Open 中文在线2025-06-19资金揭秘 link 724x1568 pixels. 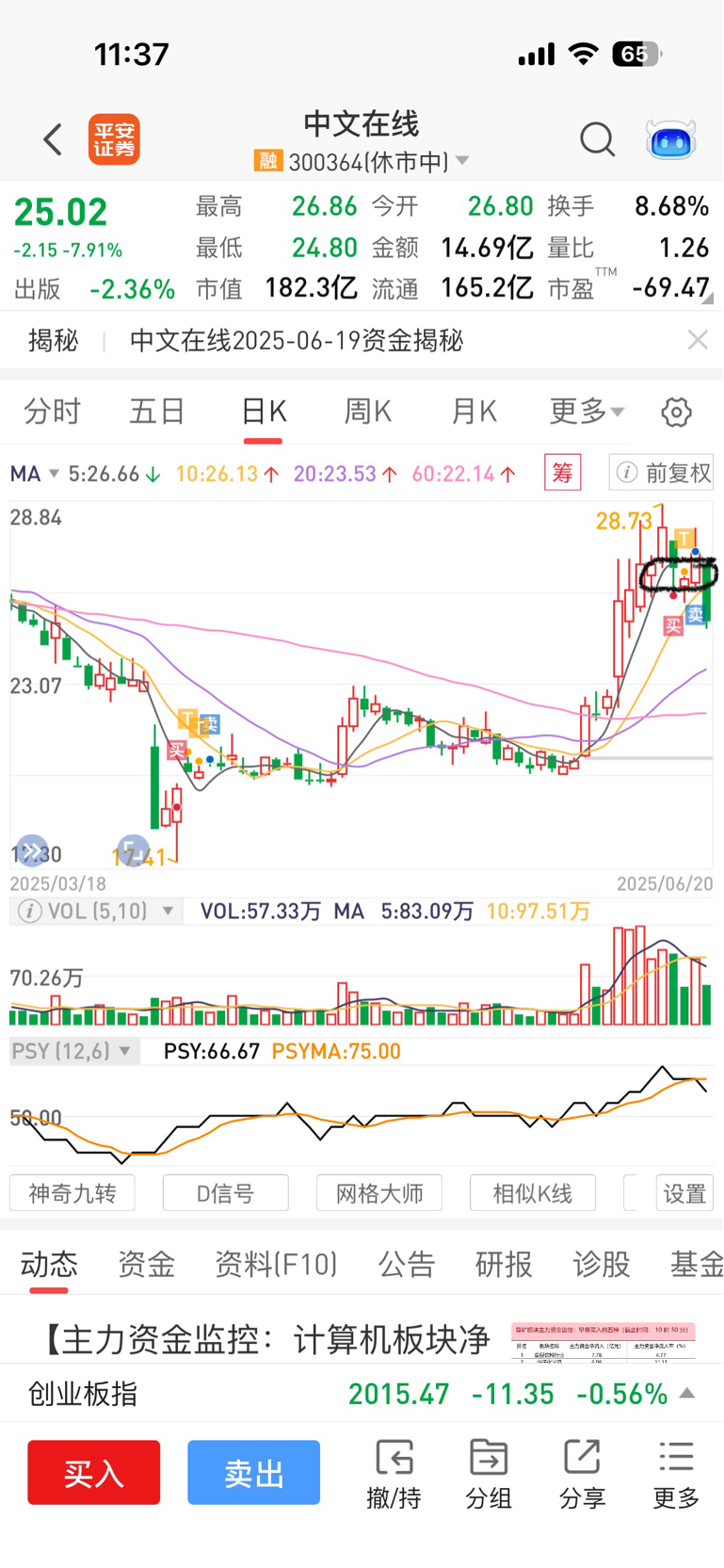coord(297,340)
